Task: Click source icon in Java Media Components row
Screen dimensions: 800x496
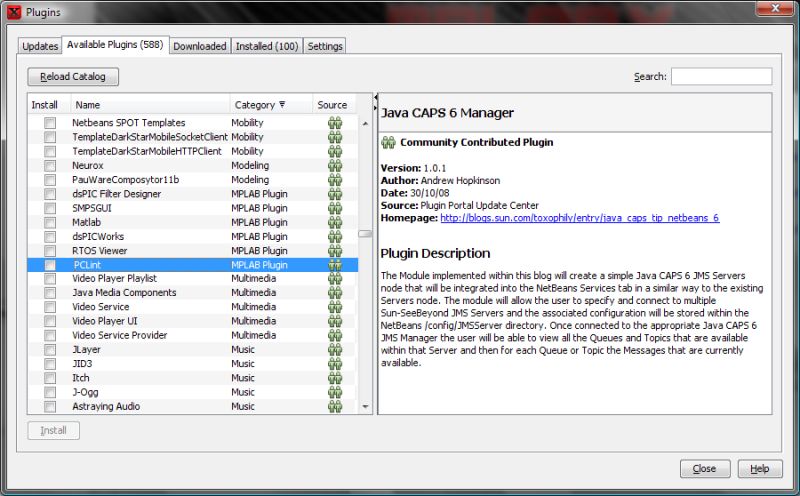Action: point(335,292)
